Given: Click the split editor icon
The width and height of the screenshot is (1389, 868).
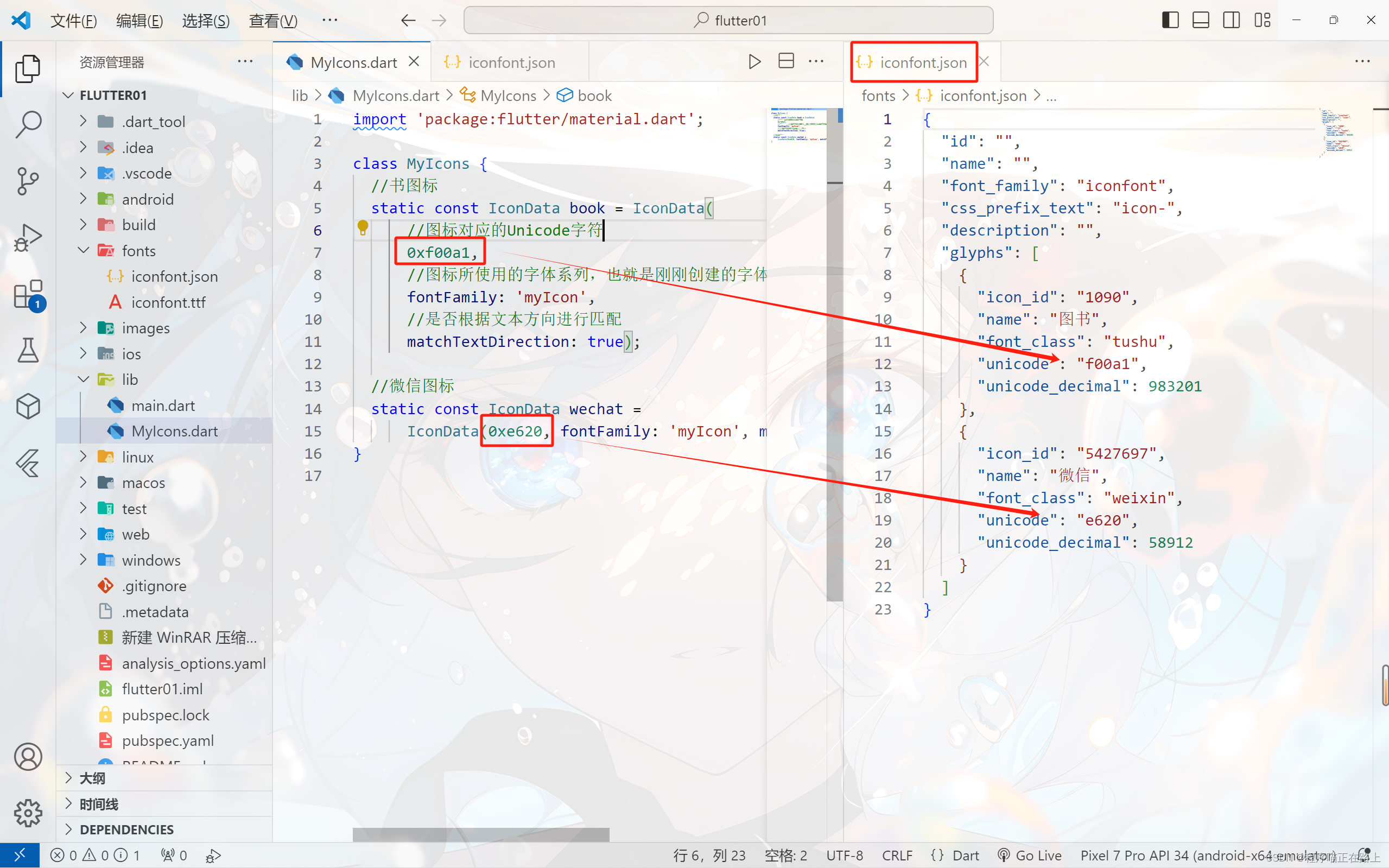Looking at the screenshot, I should click(x=786, y=61).
